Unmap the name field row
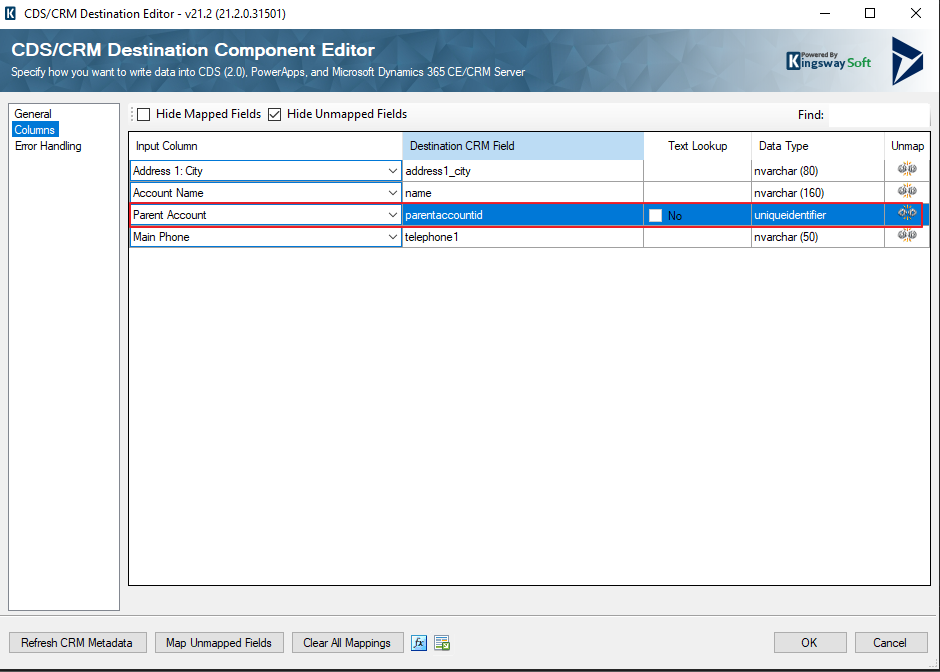 point(907,192)
